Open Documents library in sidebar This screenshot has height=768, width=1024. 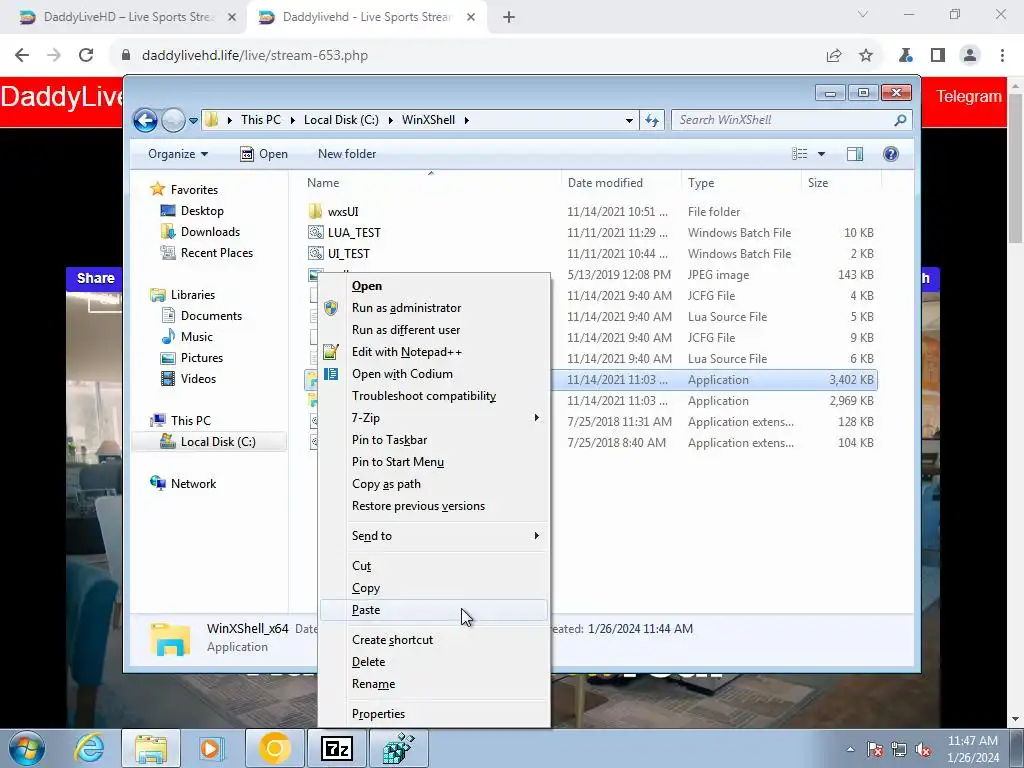pos(211,316)
